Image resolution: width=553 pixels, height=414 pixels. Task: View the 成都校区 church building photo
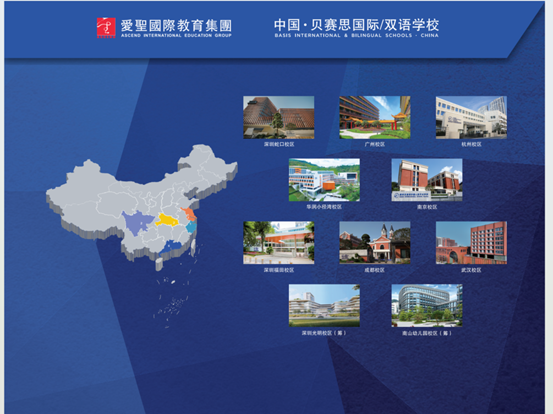(x=375, y=243)
